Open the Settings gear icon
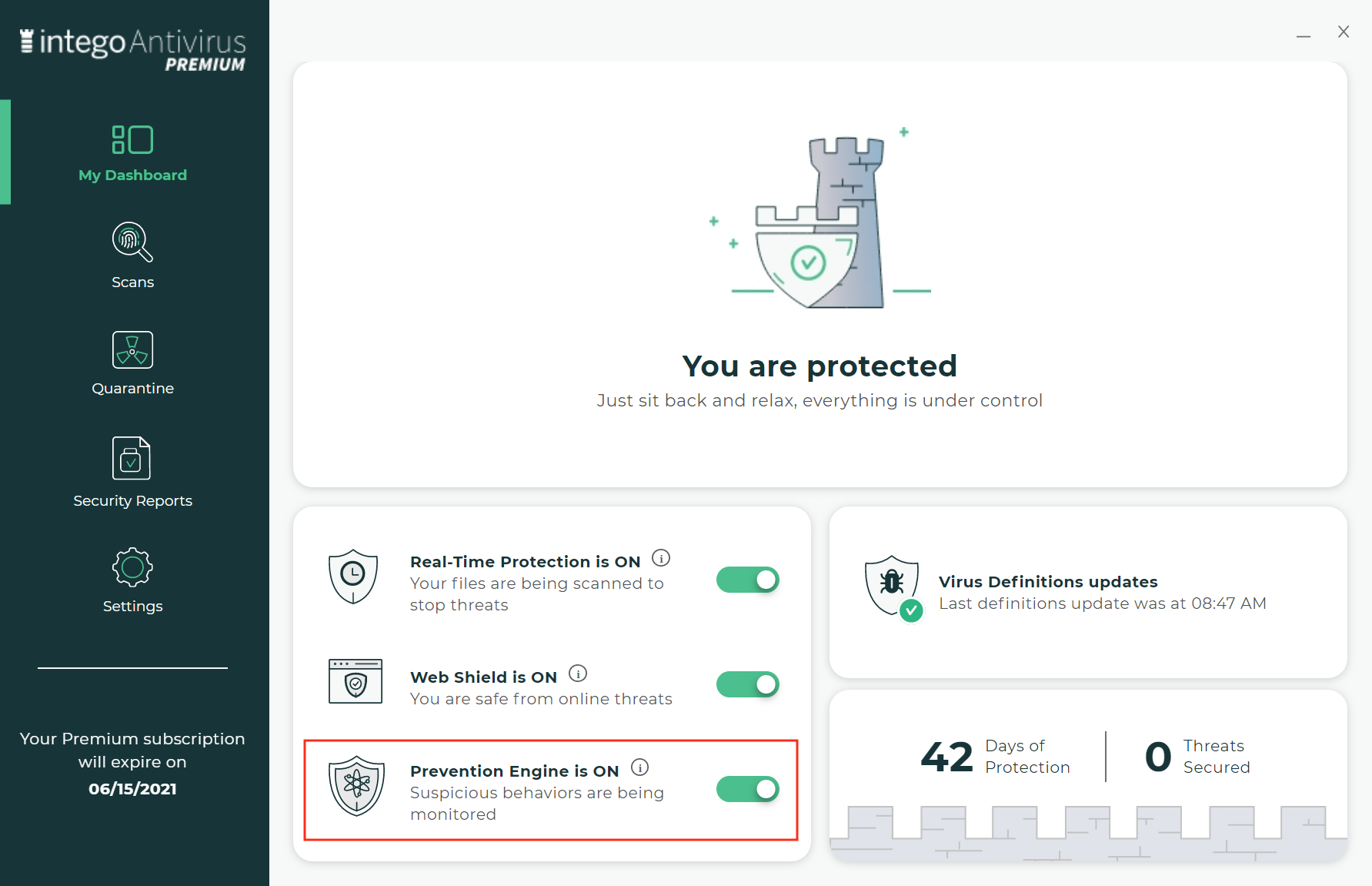The width and height of the screenshot is (1372, 886). pos(132,567)
